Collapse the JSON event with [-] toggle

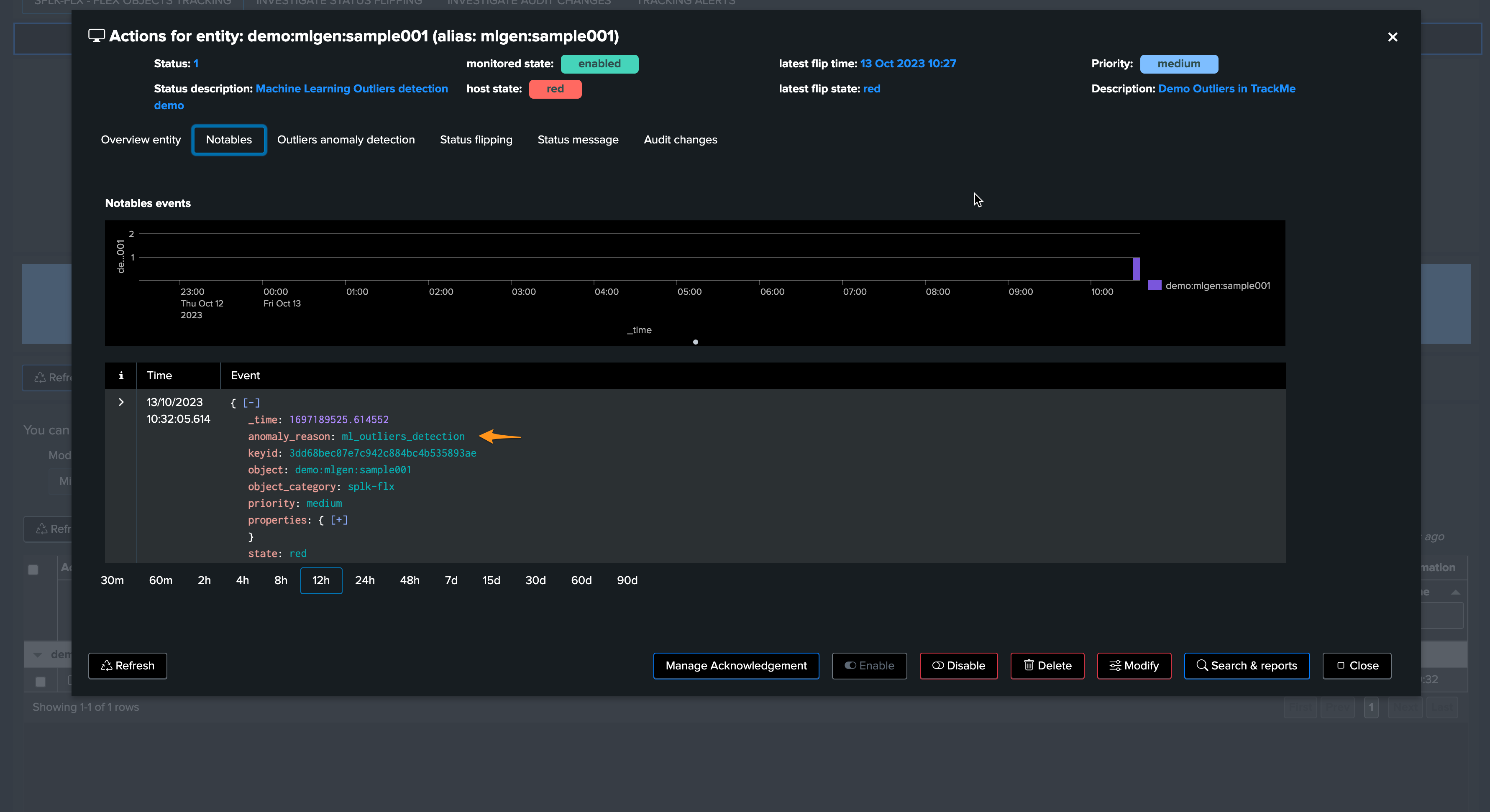click(x=251, y=403)
